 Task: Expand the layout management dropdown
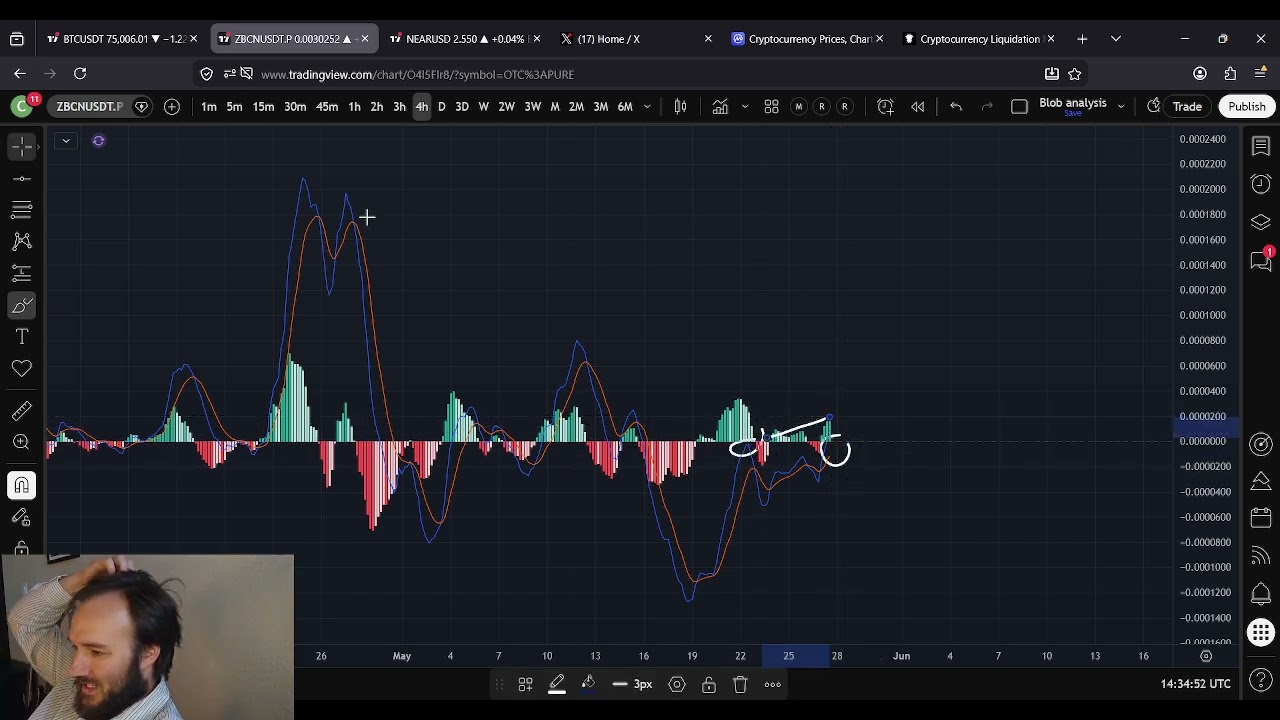click(1121, 107)
